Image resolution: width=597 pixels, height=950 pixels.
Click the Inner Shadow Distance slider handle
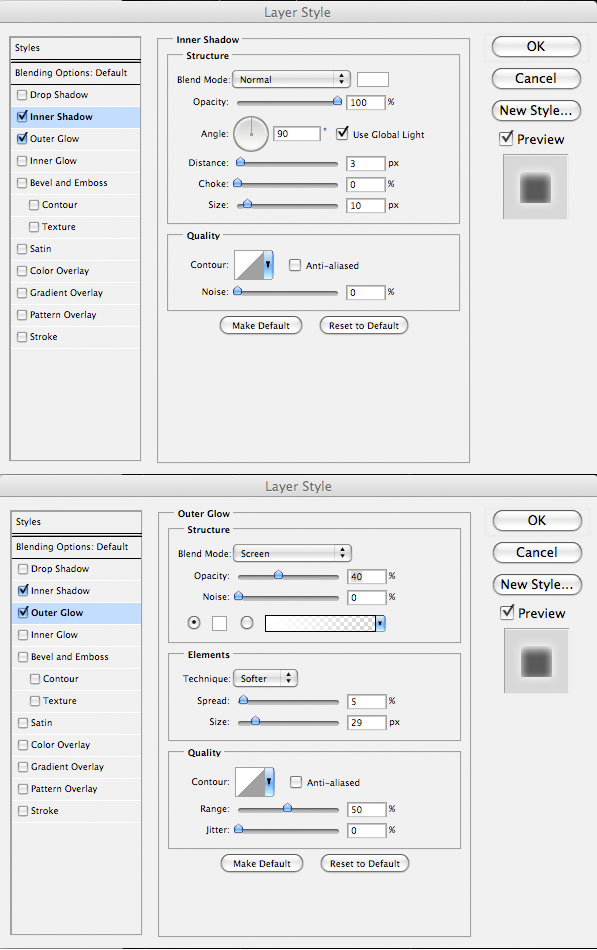point(241,162)
